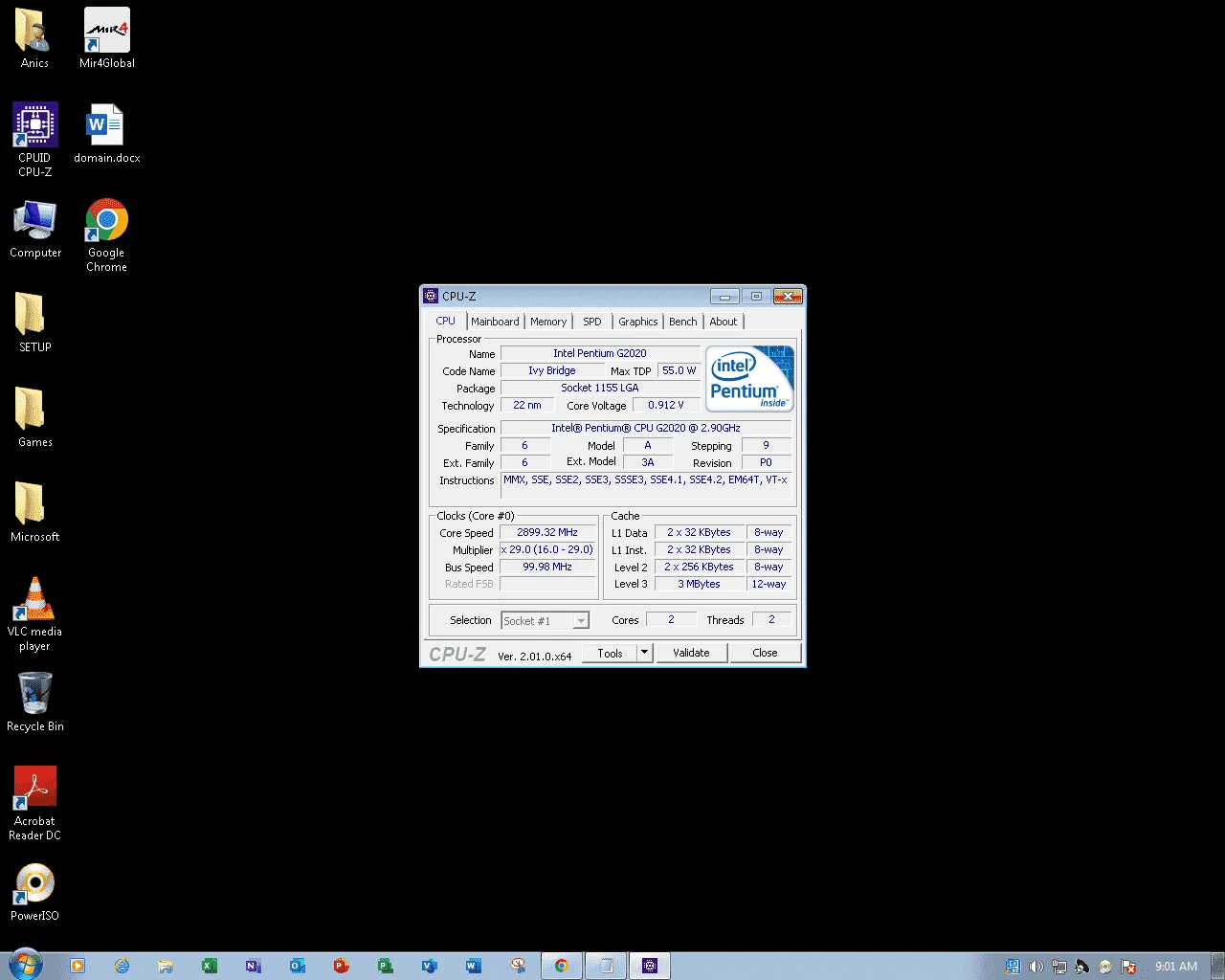Screen dimensions: 1225x980
Task: Launch OneNote from the taskbar
Action: pos(254,966)
